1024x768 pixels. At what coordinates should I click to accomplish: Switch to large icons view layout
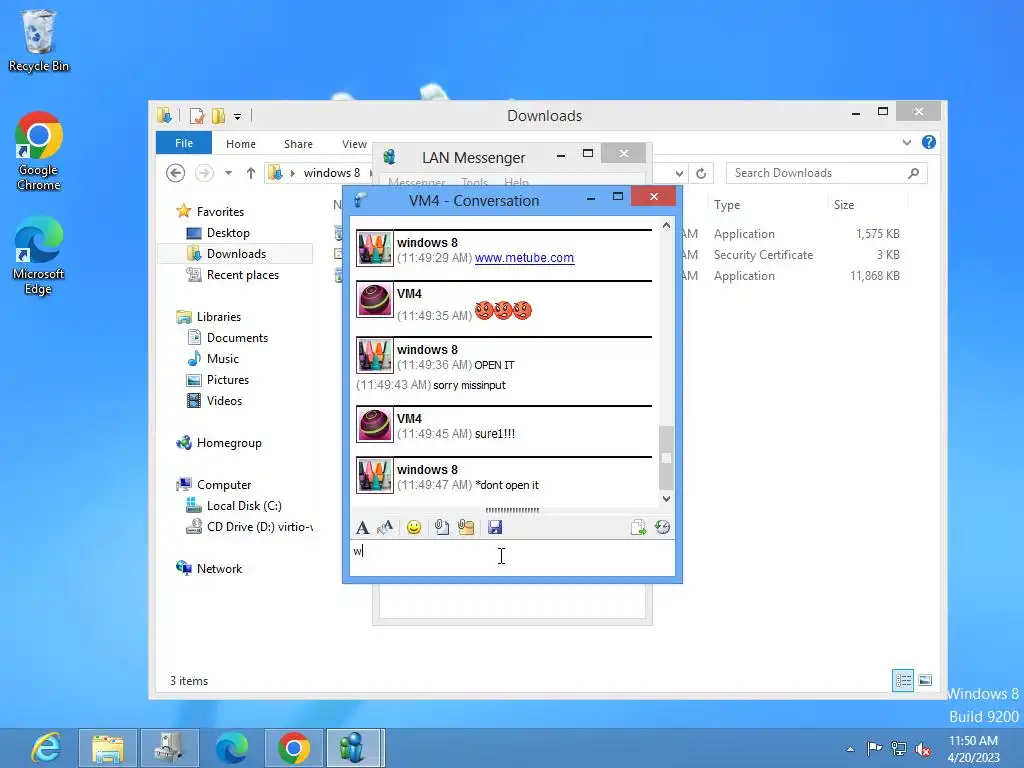click(925, 680)
